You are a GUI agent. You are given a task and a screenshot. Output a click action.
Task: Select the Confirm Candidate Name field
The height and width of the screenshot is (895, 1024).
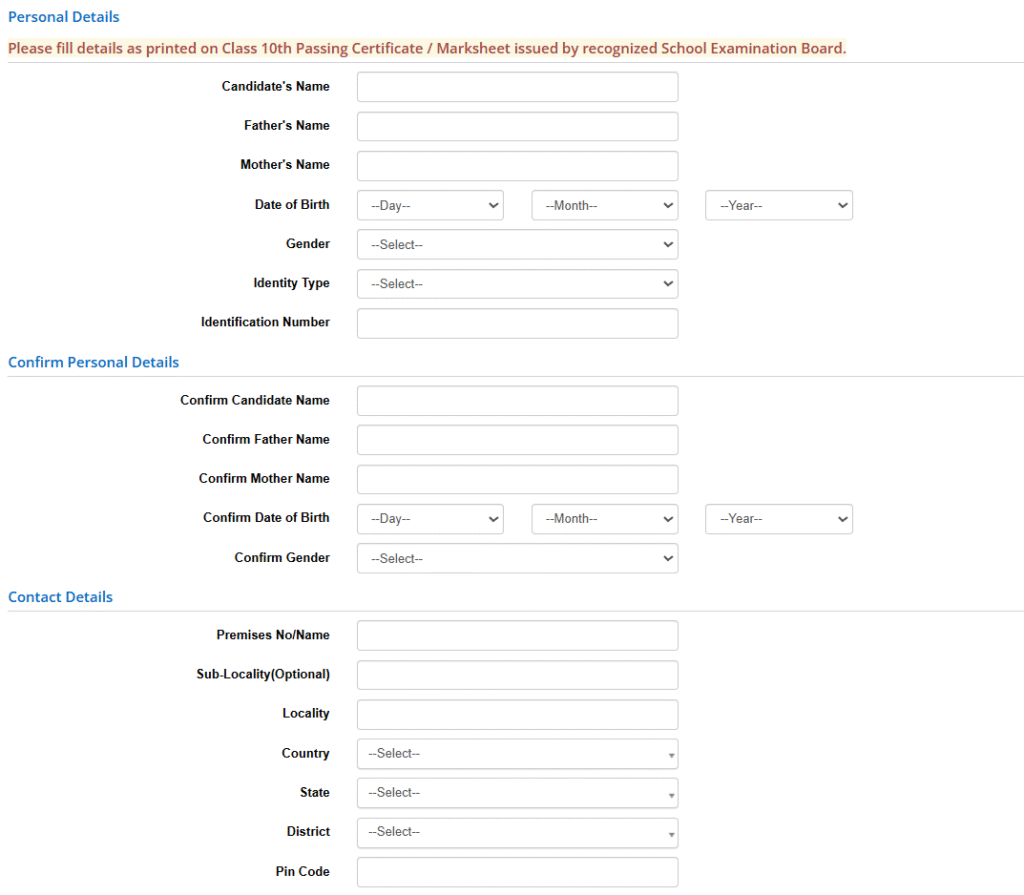point(517,401)
